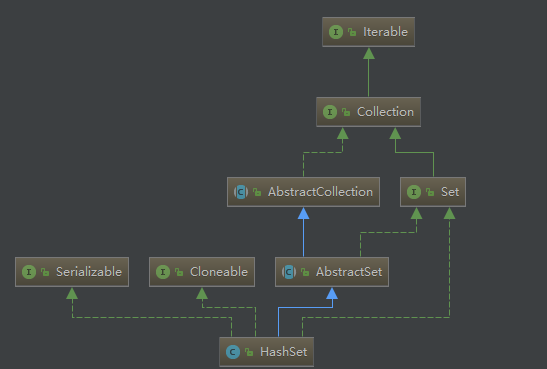
Task: Click the AbstractCollection abstract class icon
Action: [x=241, y=192]
